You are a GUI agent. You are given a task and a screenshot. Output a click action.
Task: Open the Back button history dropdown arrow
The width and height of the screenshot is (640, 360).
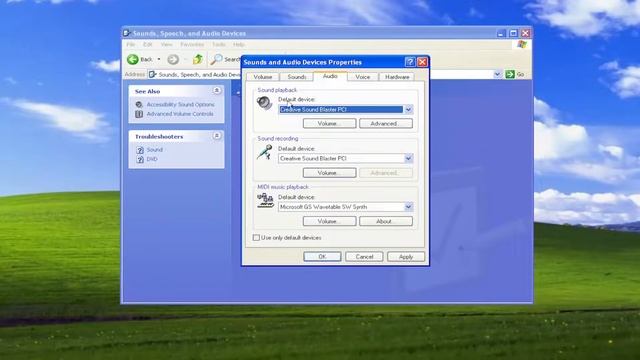159,60
